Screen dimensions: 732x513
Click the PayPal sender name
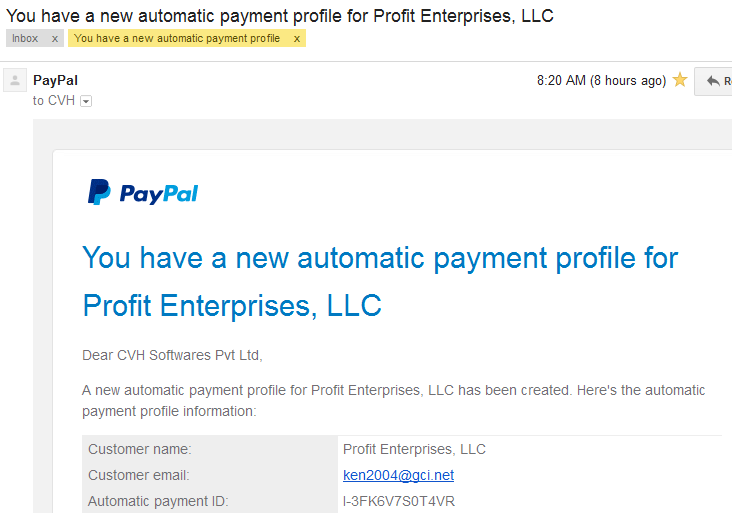(x=55, y=80)
